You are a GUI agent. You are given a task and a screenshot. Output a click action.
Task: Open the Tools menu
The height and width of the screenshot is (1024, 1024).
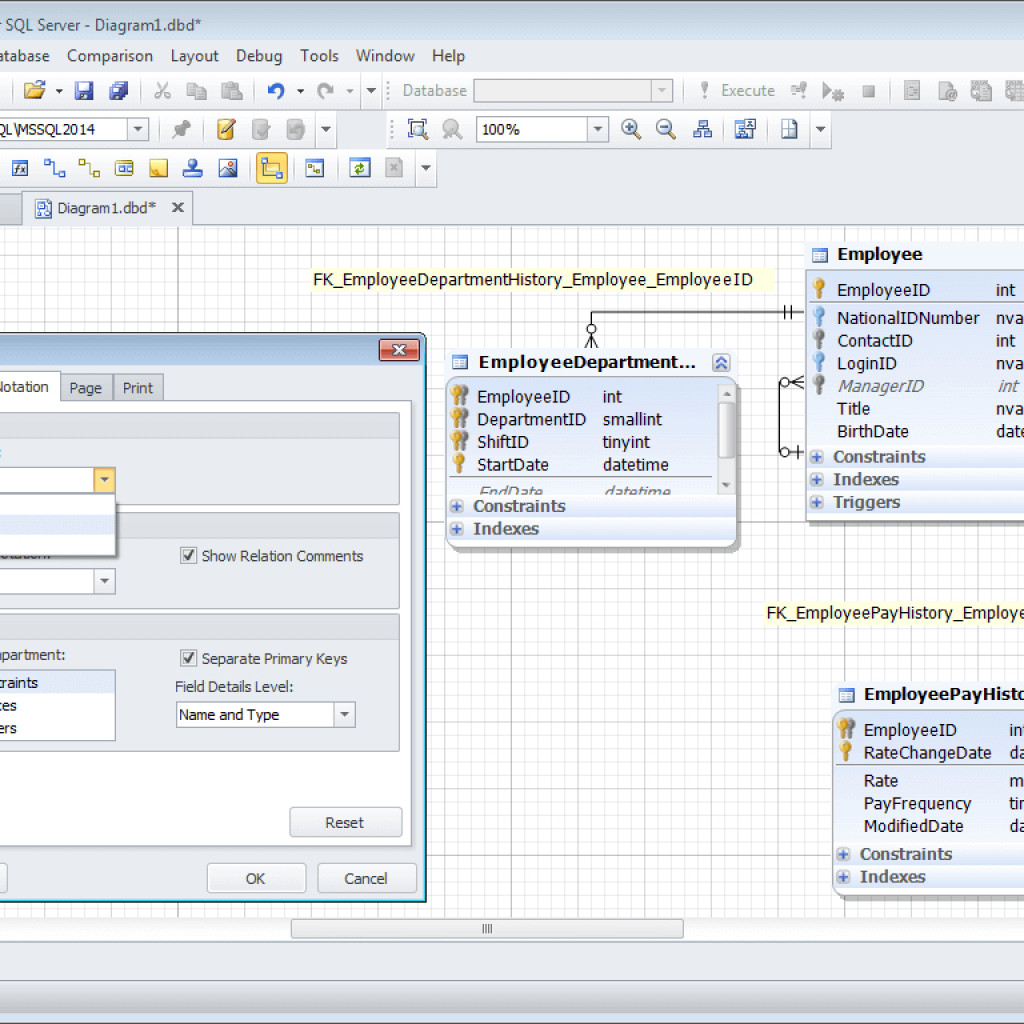click(319, 56)
